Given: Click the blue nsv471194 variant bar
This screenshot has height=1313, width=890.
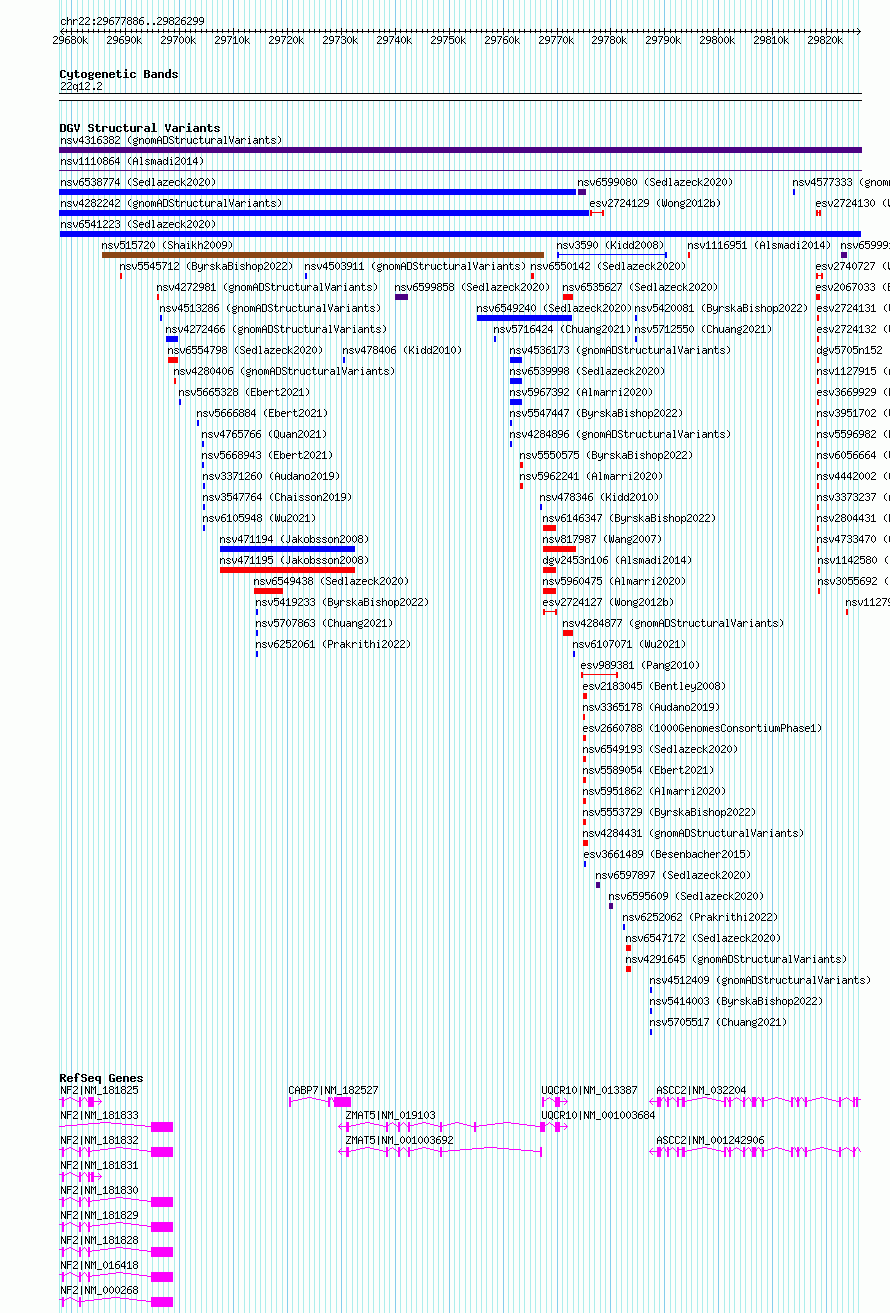Looking at the screenshot, I should 287,549.
